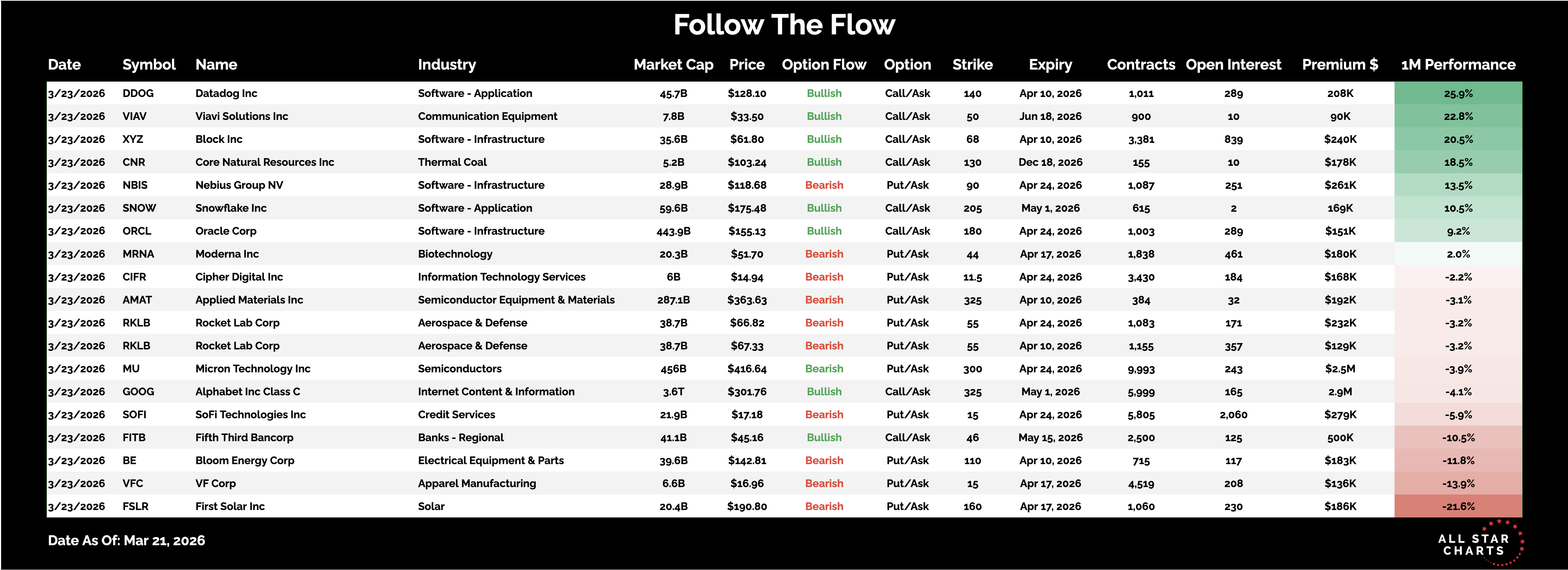This screenshot has width=1568, height=570.
Task: Click the Symbol column header
Action: pyautogui.click(x=149, y=64)
